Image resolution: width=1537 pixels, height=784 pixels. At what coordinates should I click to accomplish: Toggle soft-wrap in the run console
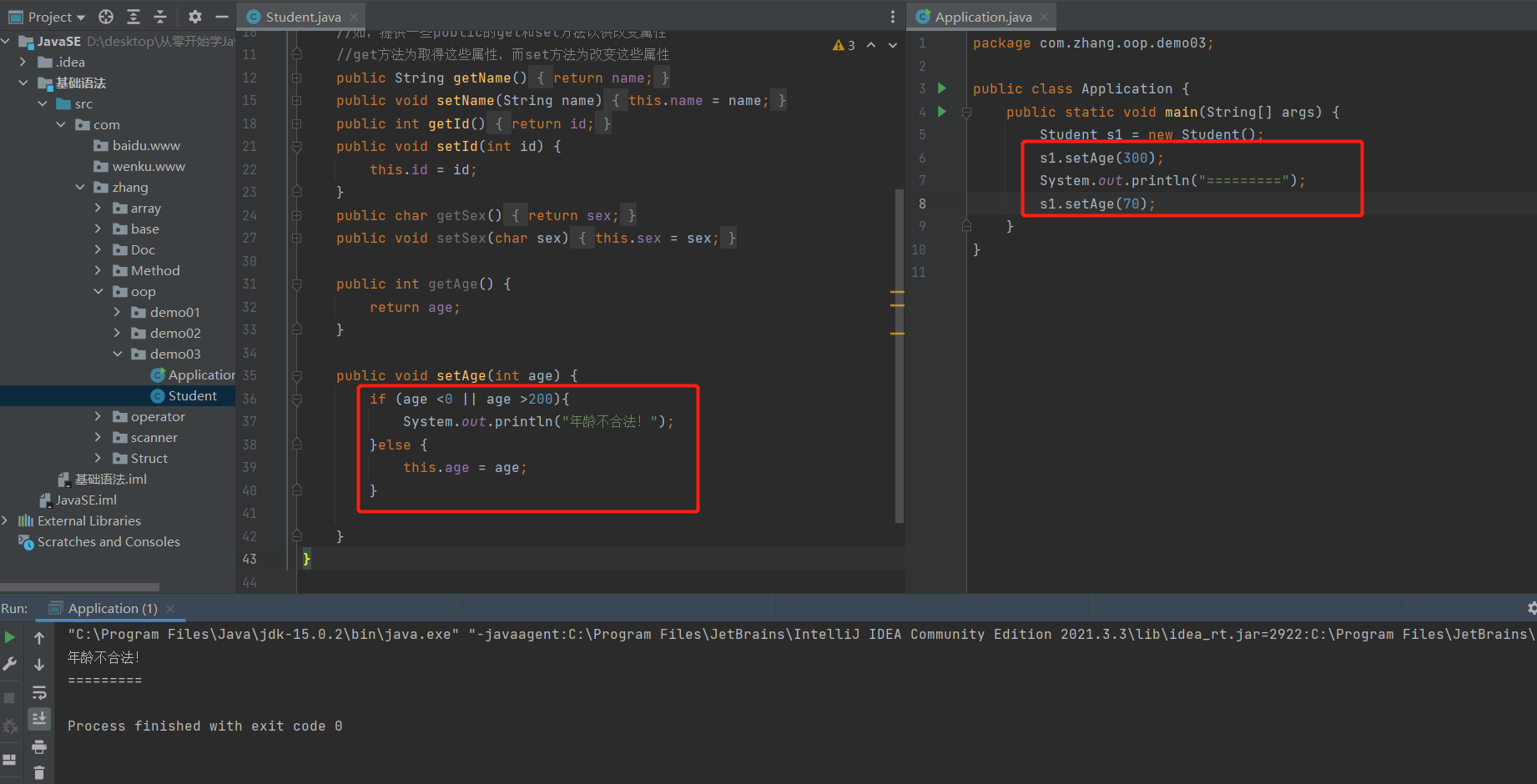39,692
